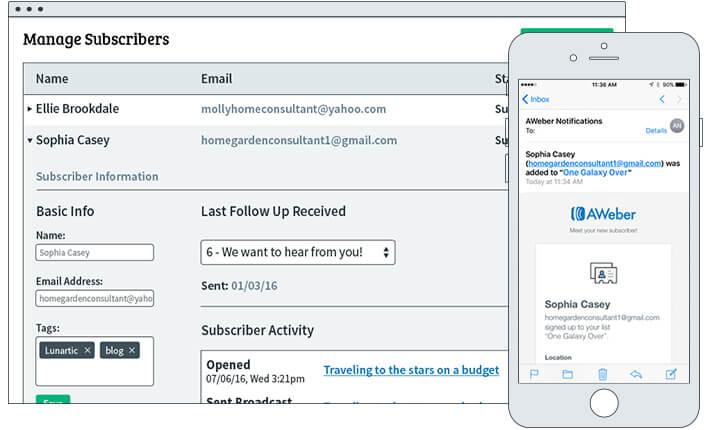Open the Last Follow Up Received dropdown
Image resolution: width=712 pixels, height=430 pixels.
pos(298,252)
